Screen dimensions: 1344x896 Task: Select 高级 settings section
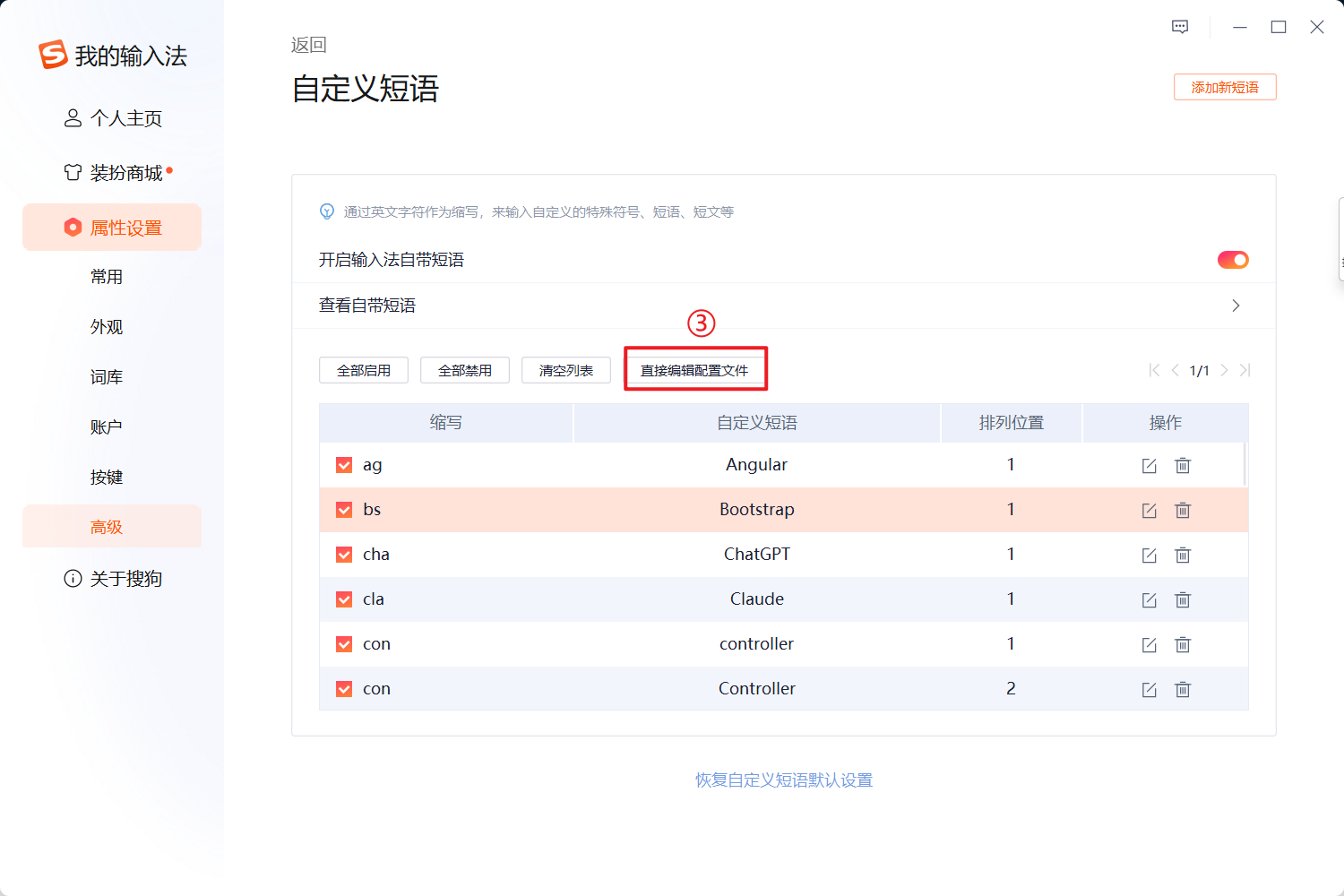[112, 527]
